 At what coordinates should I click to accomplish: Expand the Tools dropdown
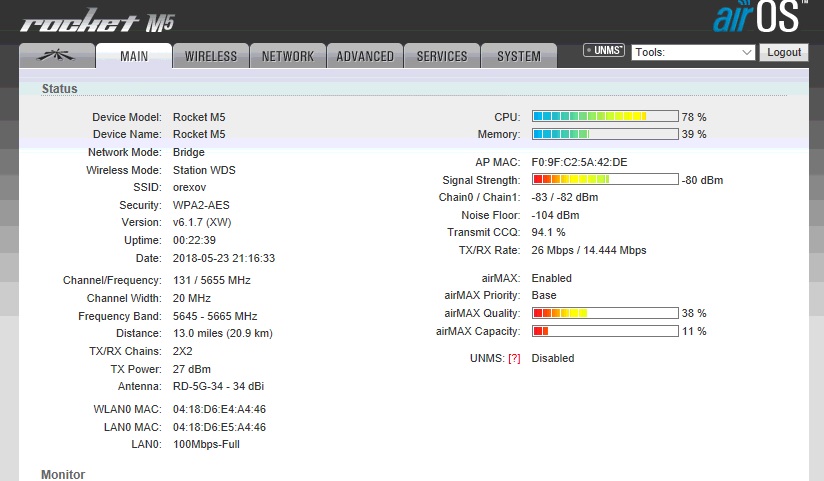(693, 52)
